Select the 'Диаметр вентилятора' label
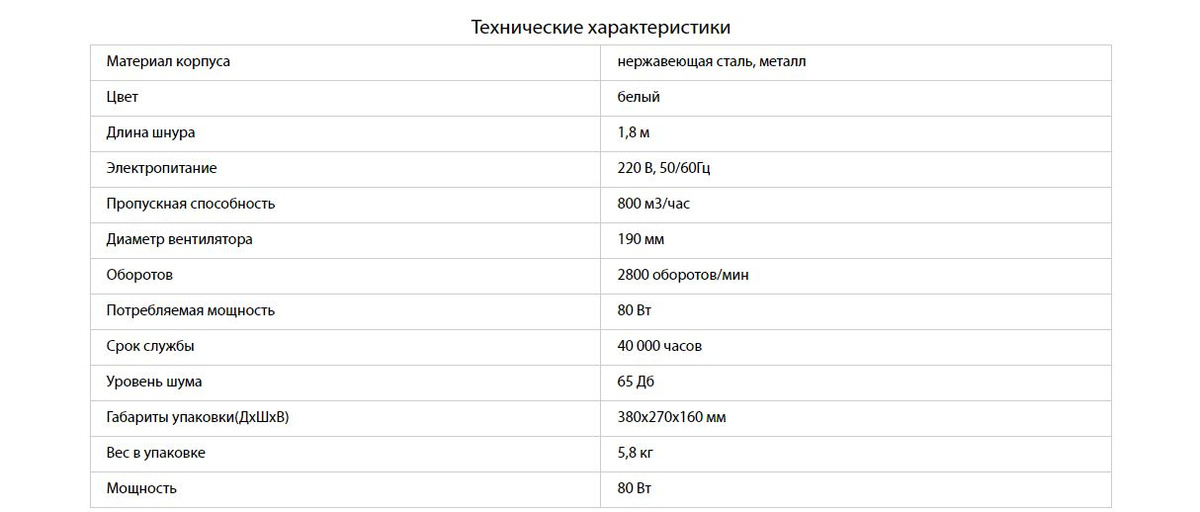Viewport: 1200px width, 512px height. point(179,239)
